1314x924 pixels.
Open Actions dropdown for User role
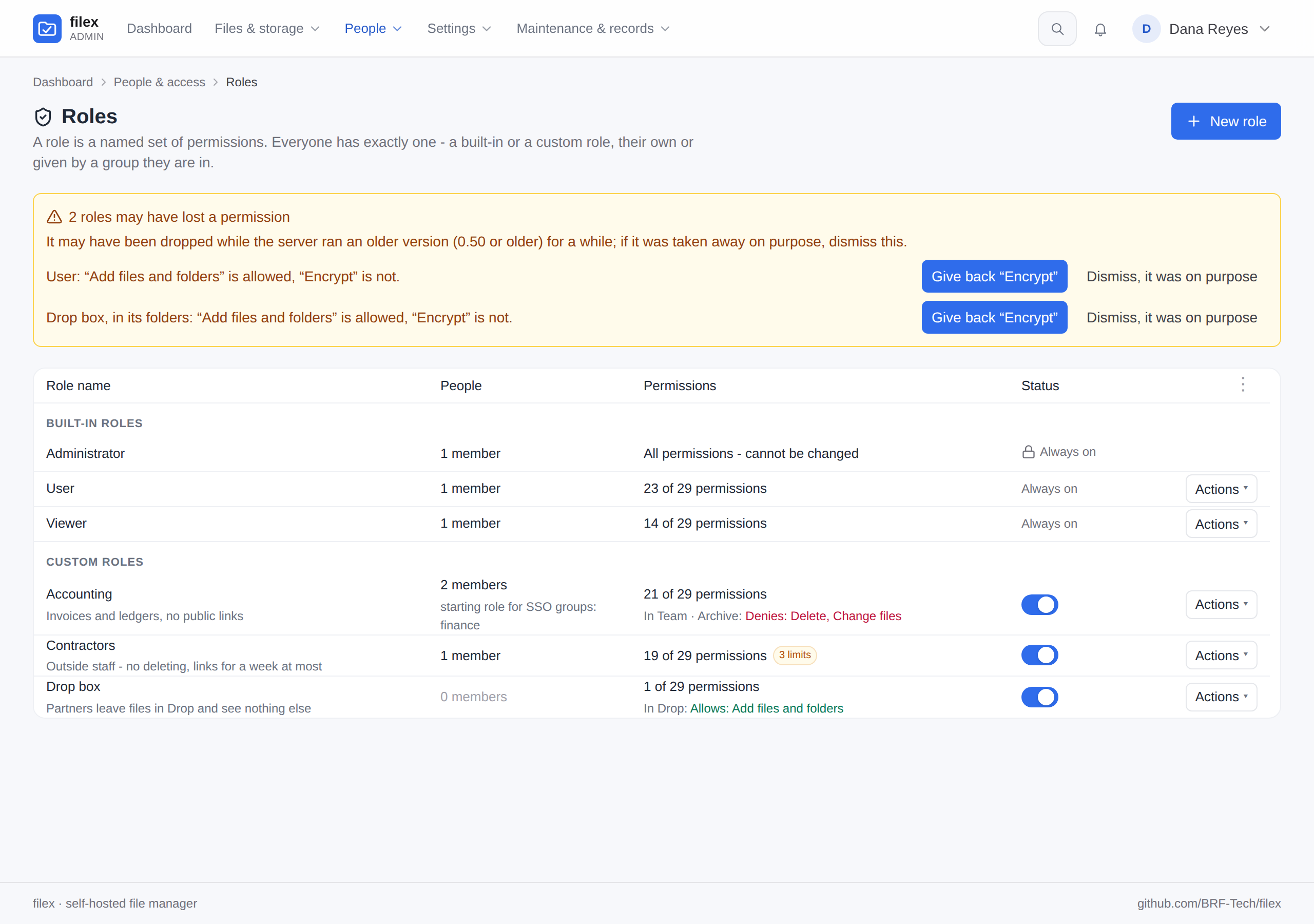[1221, 489]
